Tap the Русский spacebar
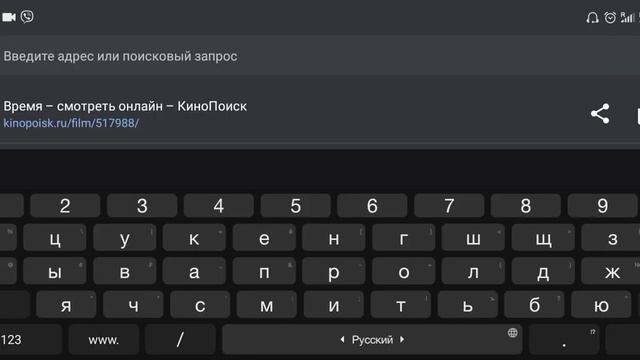Screen dimensions: 640x360 [372, 340]
